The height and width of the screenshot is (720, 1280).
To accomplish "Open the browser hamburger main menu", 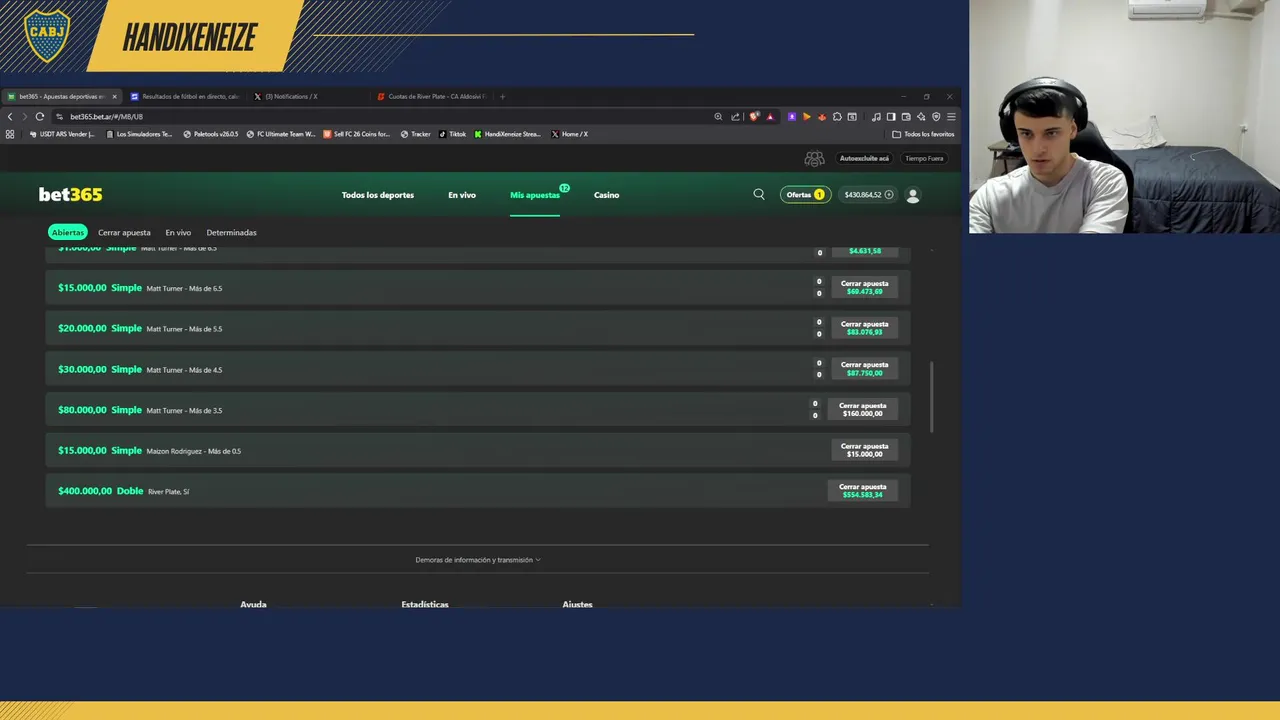I will (x=951, y=116).
